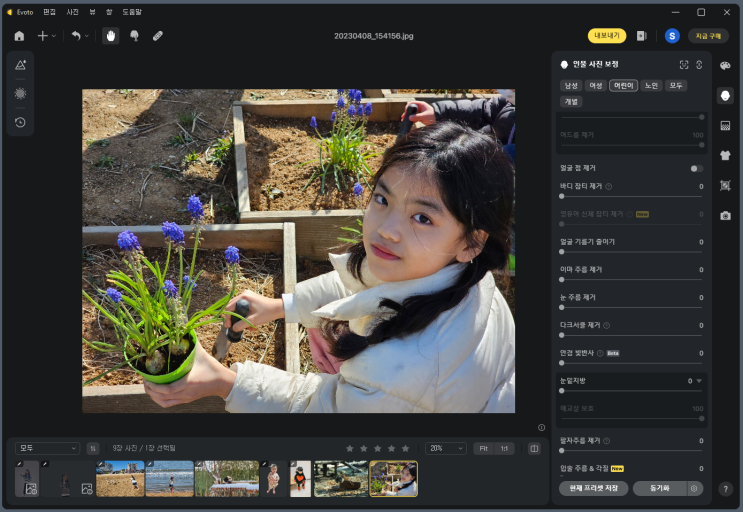Open the camera panel icon on right

(725, 216)
